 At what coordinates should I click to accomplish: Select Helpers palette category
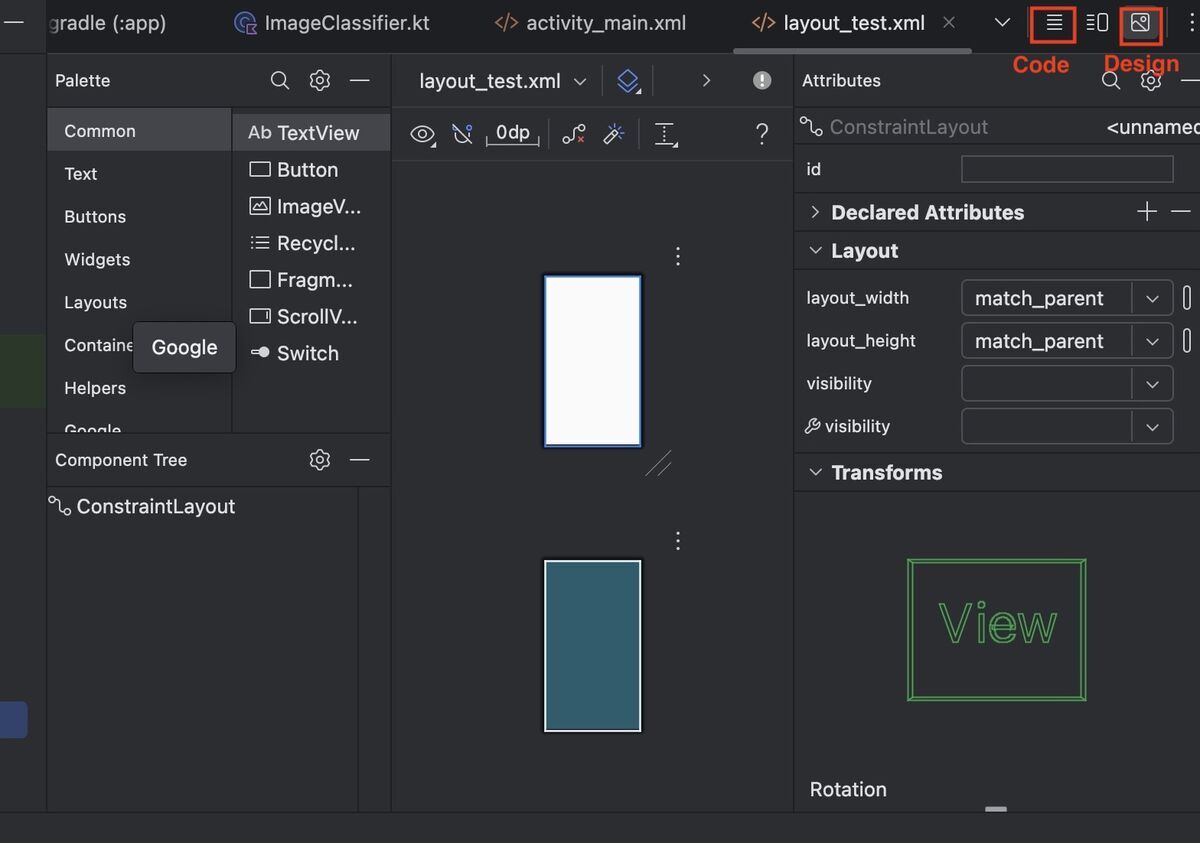139,389
